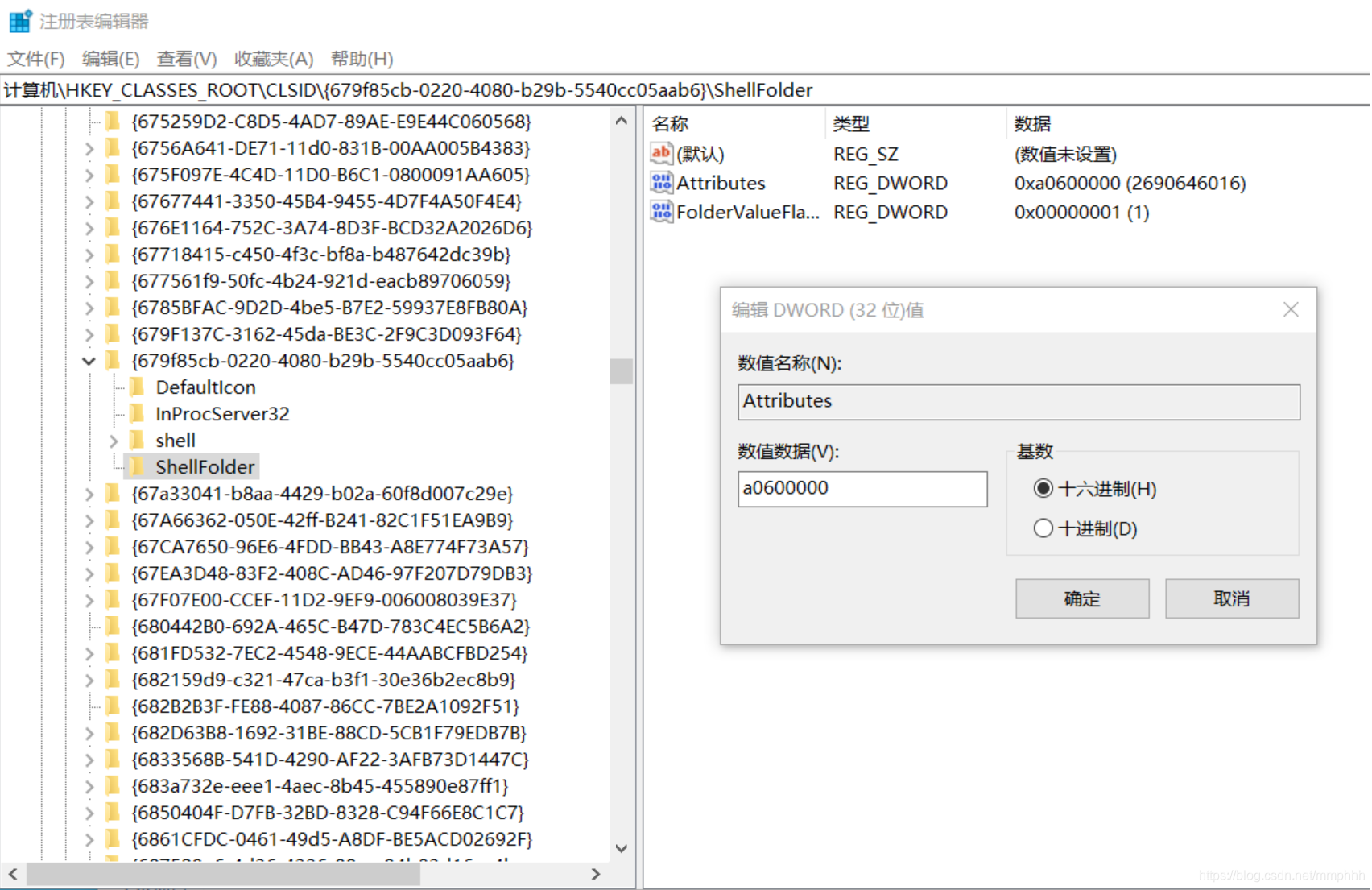1372x890 pixels.
Task: Click the folder icon of {67718415-c450-4f3c-bf8a-b487642dc39b}
Action: [x=114, y=254]
